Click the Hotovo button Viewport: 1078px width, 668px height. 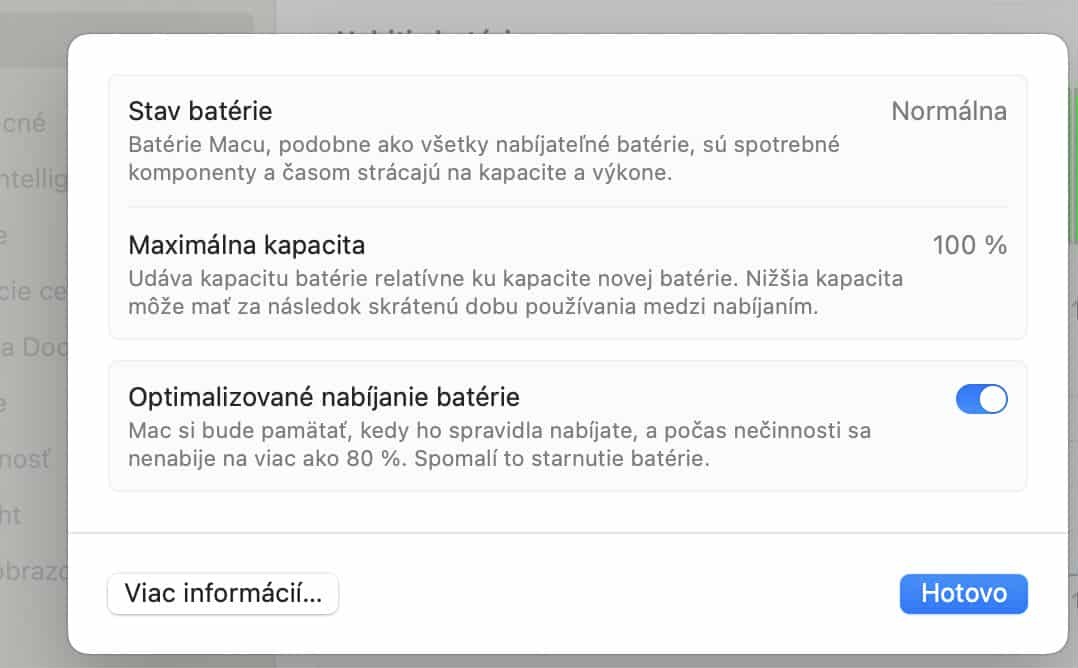[963, 593]
